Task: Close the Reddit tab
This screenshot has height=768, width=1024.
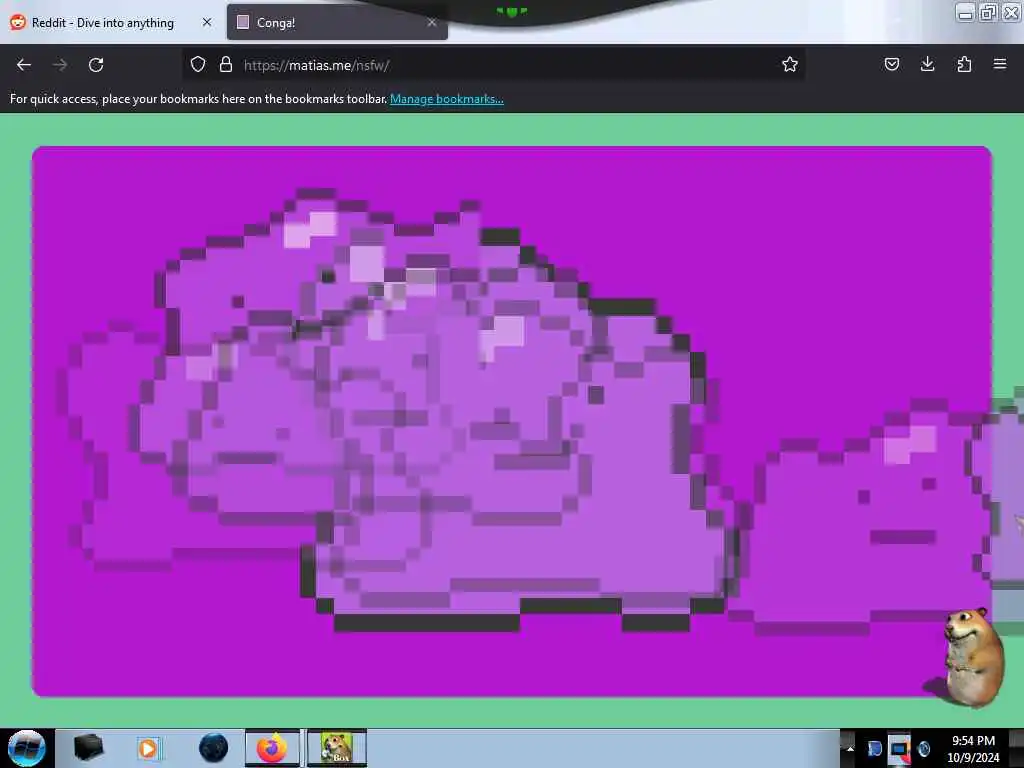Action: click(x=207, y=22)
